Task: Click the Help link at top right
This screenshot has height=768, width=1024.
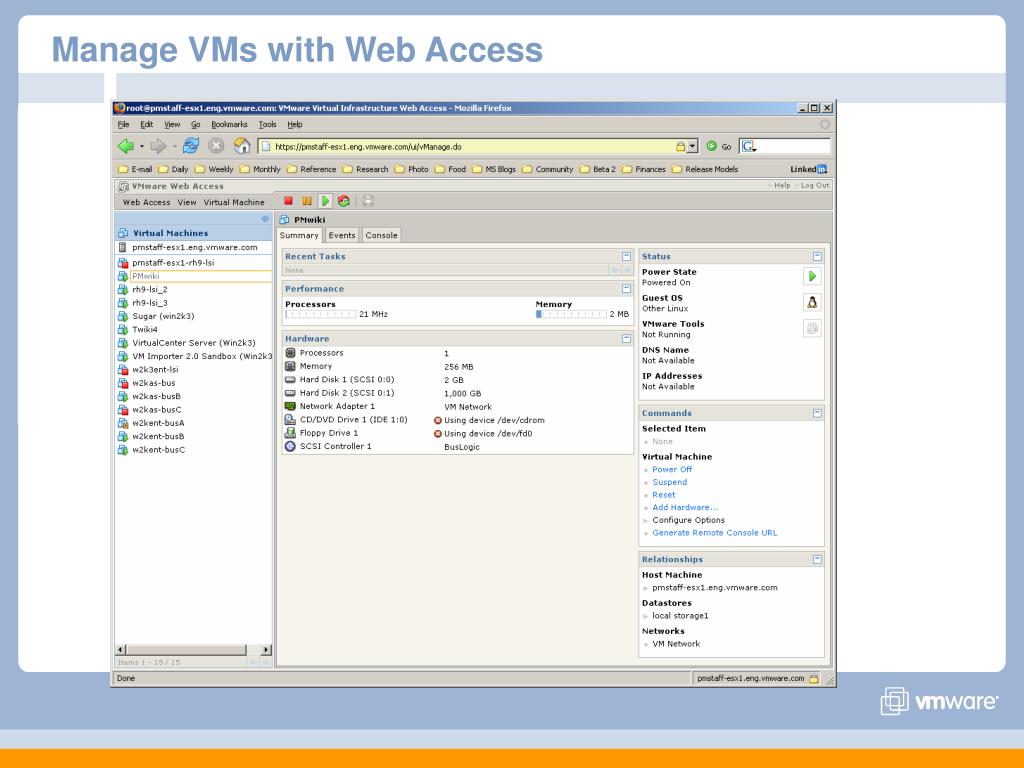Action: (782, 185)
